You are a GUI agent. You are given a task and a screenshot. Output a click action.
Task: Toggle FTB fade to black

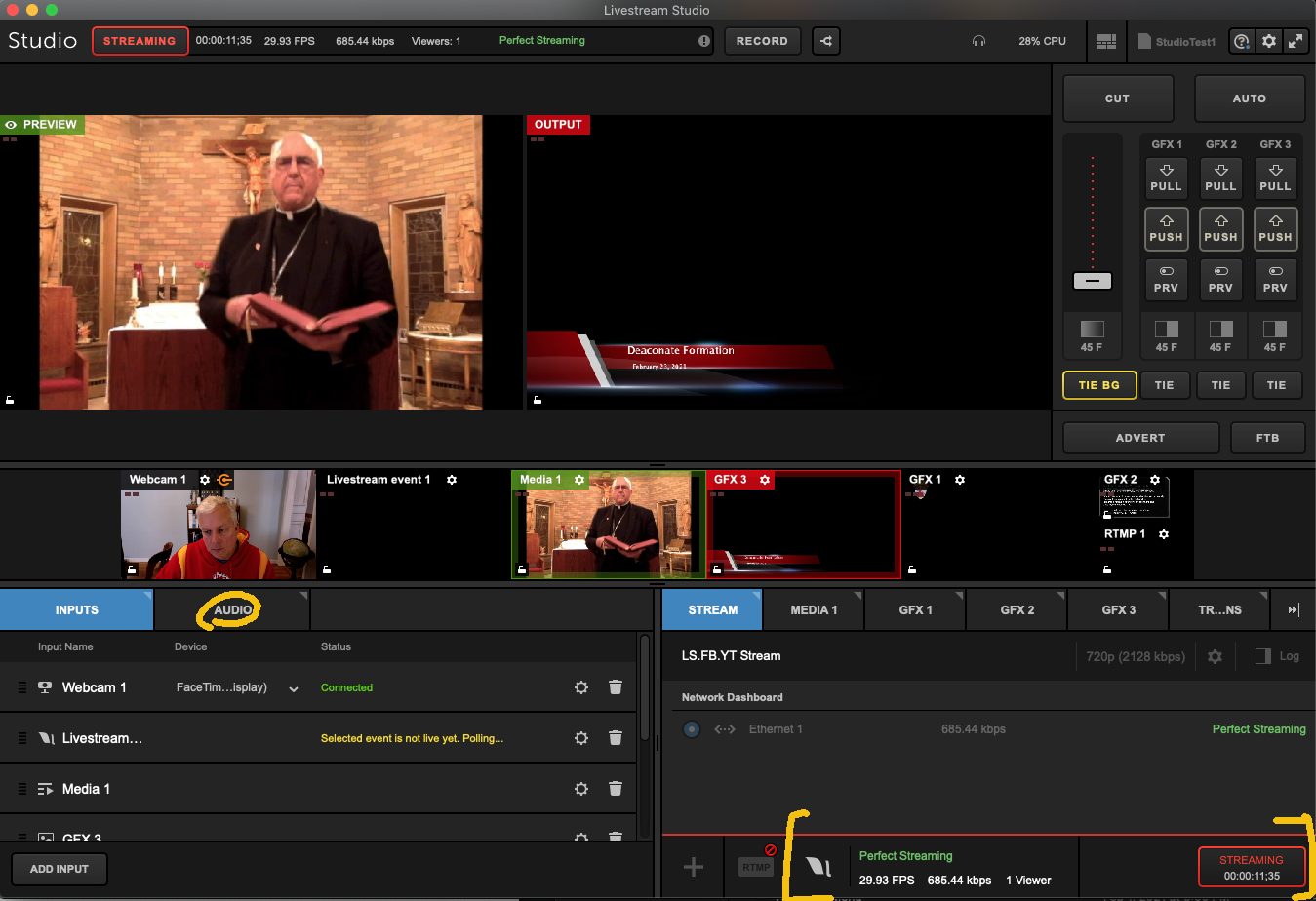1267,437
